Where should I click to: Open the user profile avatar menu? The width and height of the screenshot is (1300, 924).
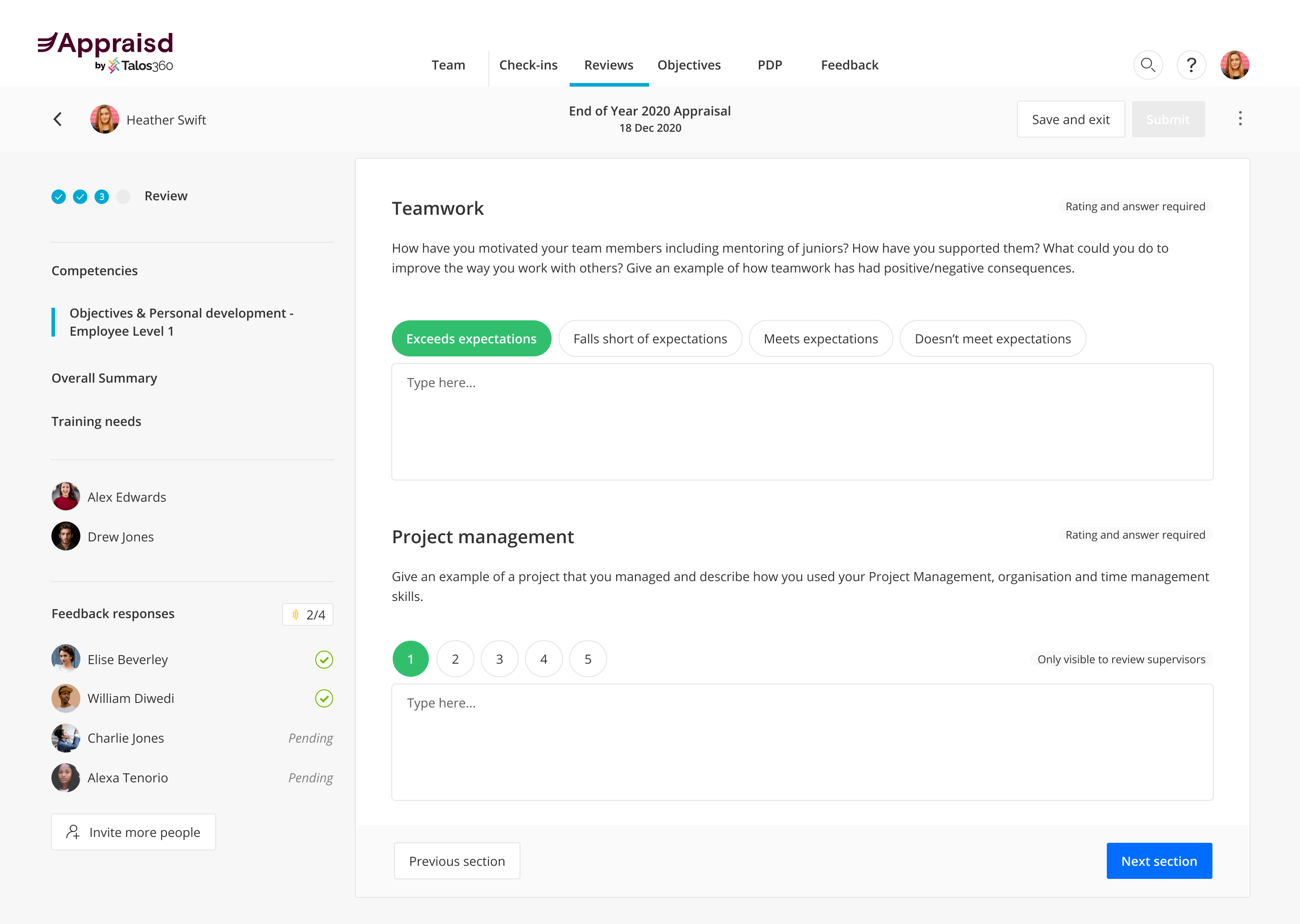[x=1235, y=65]
